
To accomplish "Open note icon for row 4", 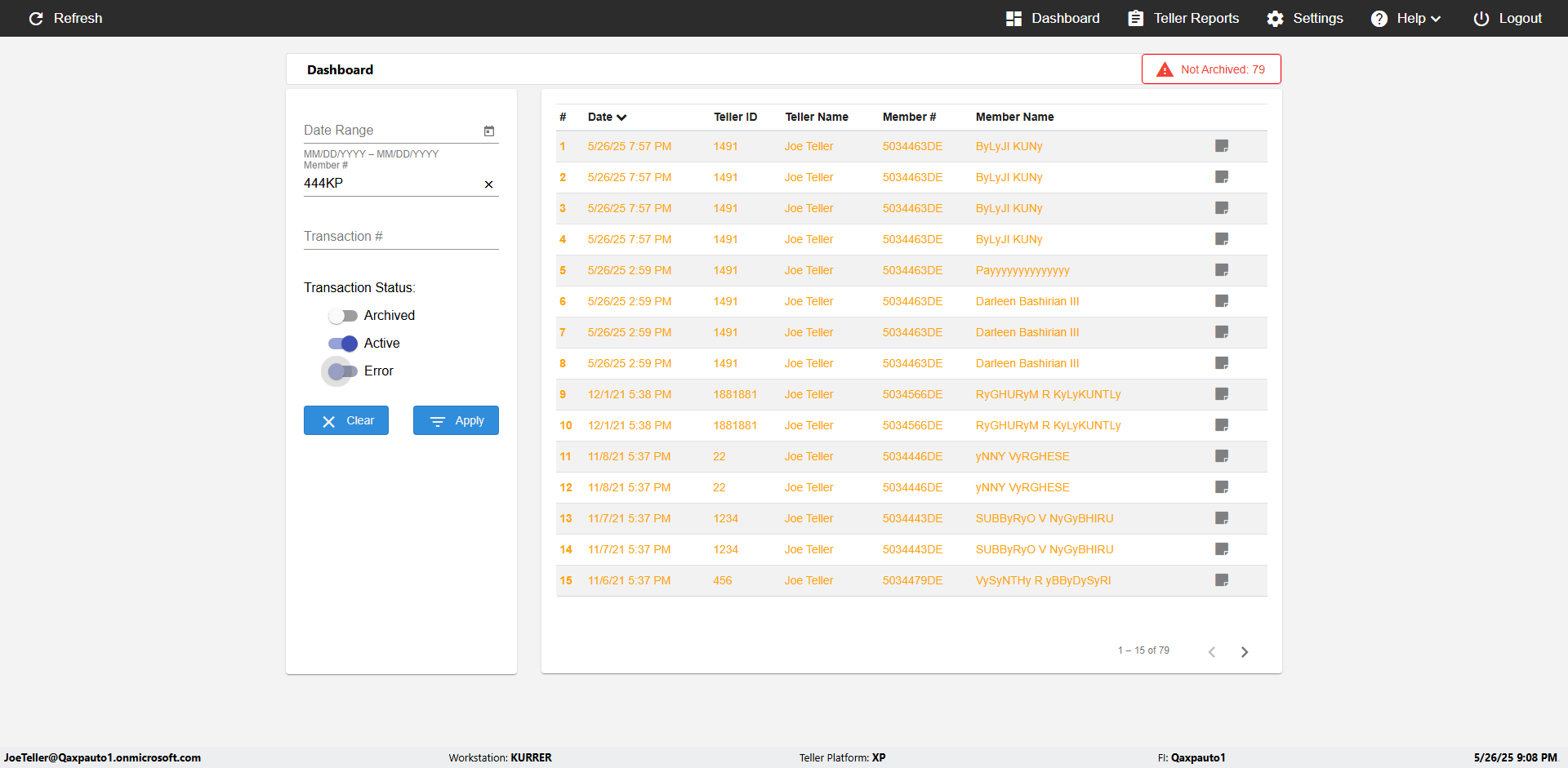I will 1222,239.
